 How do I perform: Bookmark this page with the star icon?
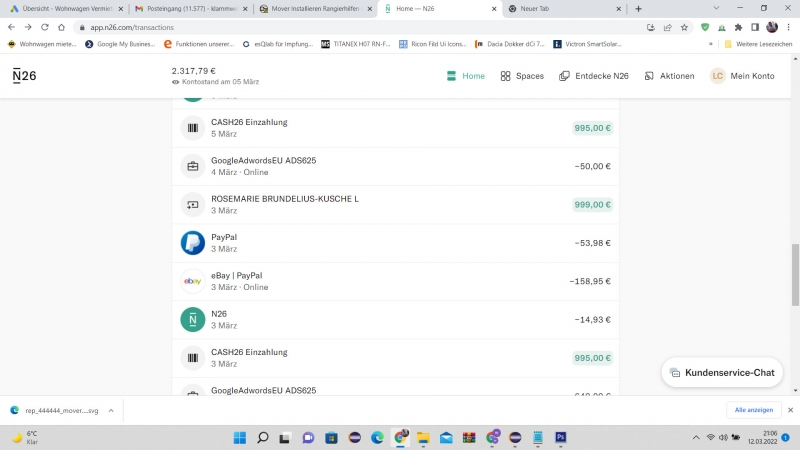coord(682,27)
